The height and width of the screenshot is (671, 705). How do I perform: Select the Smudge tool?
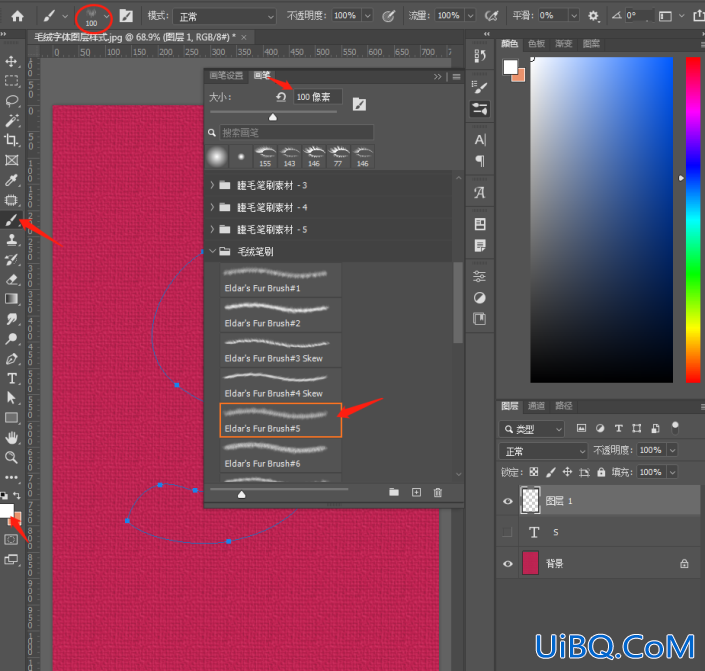pos(11,319)
